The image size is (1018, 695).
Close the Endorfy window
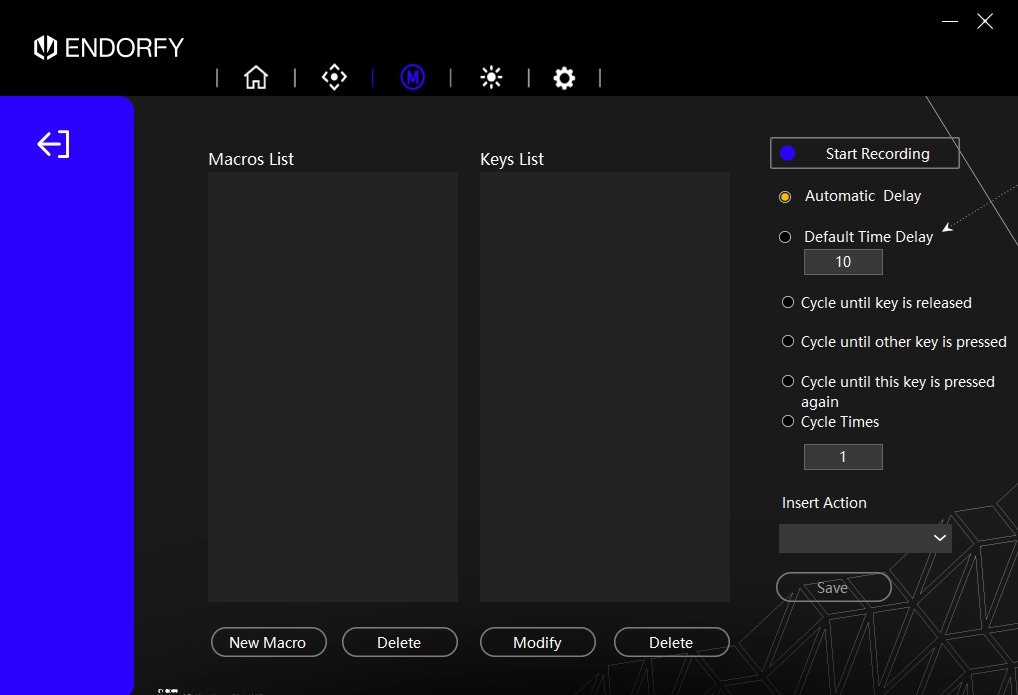point(984,21)
